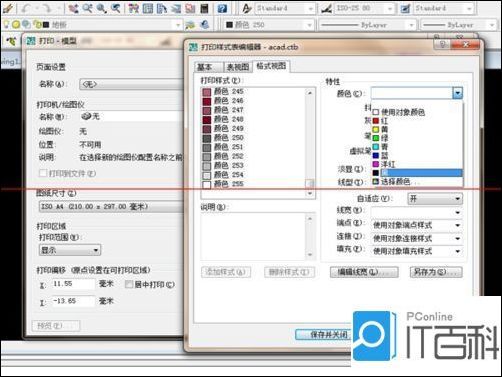Screen dimensions: 502x377
Task: Select 颜色 250 in plot style list
Action: point(253,138)
